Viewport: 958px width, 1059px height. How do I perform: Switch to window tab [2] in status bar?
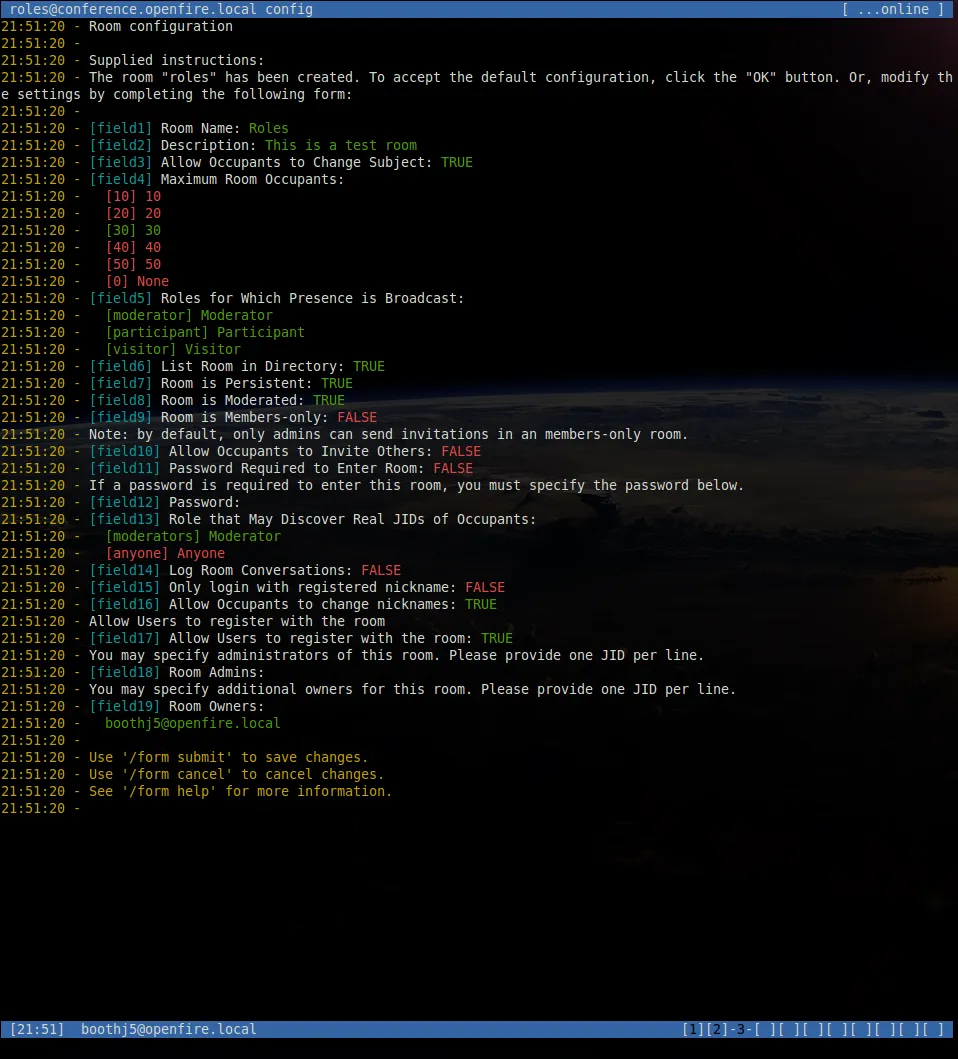click(717, 1029)
